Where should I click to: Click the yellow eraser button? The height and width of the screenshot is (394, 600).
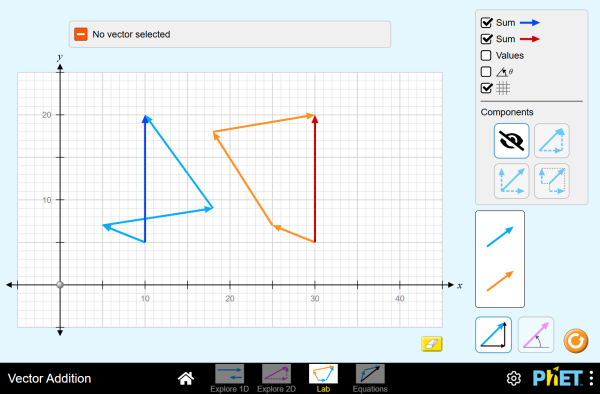coord(432,344)
